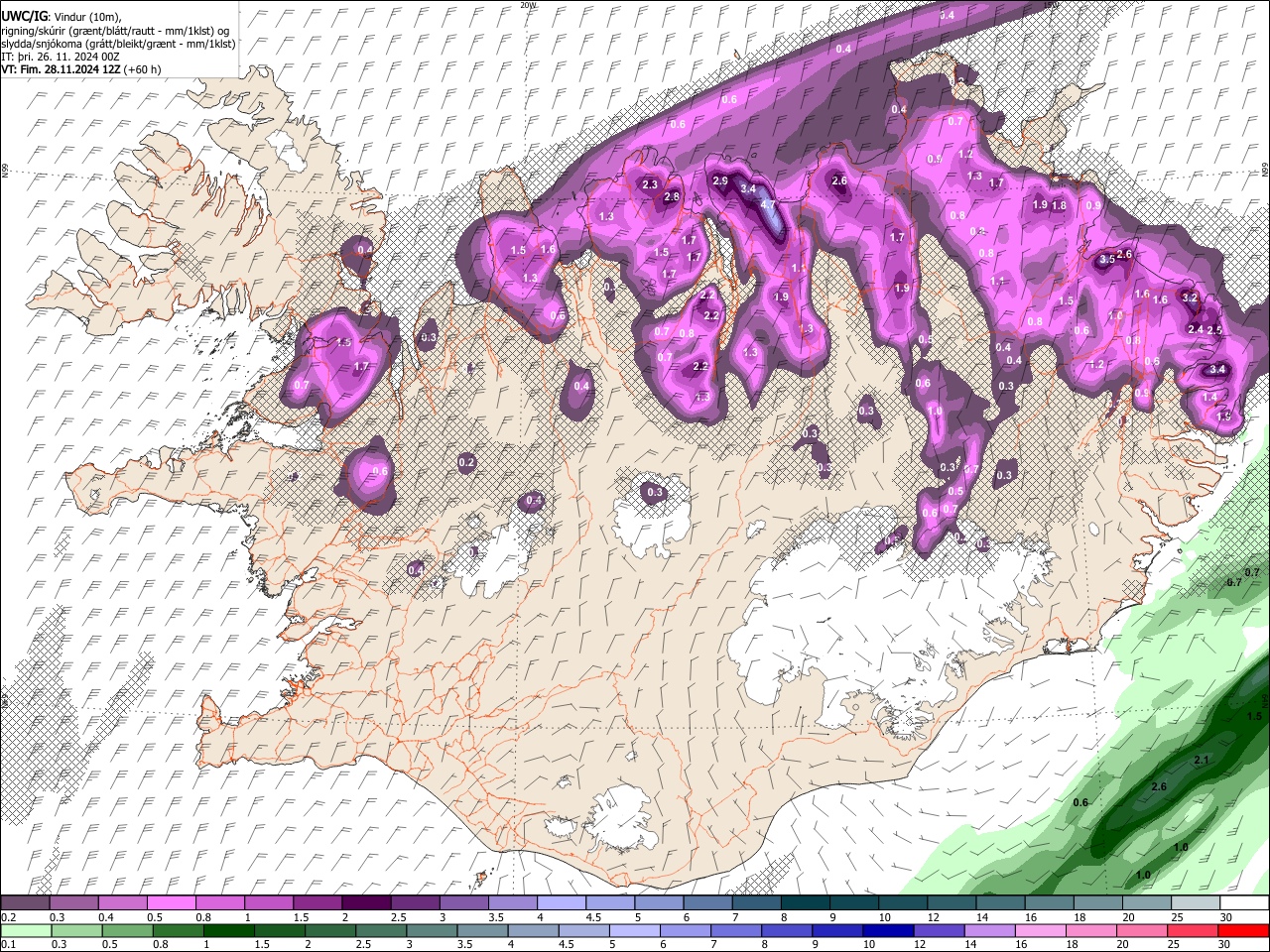Click the bright pink 0.5 swatch, top legend row

(174, 903)
